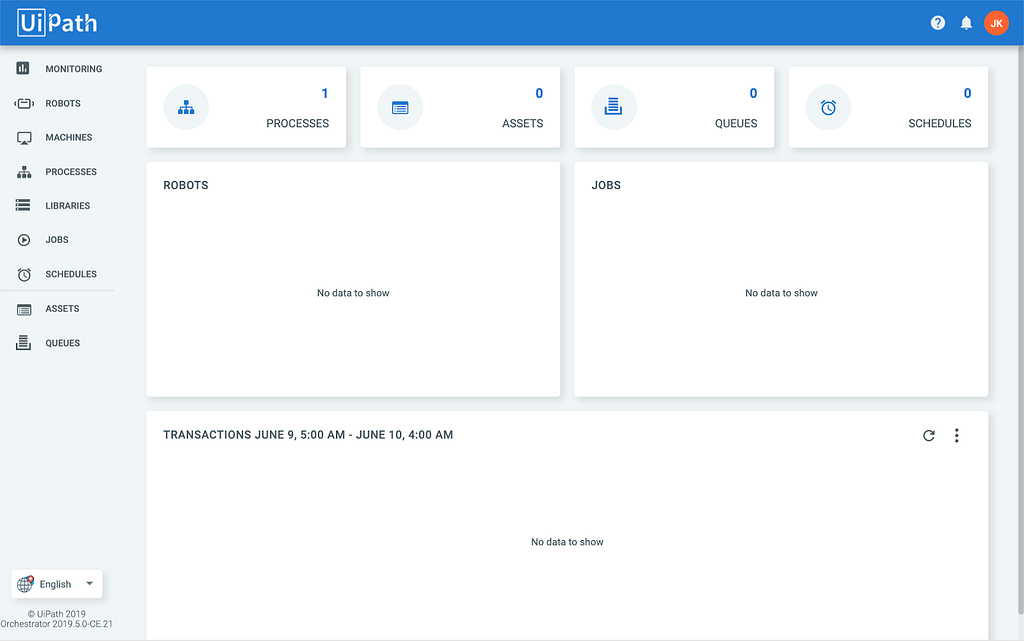Click the Jobs play icon in sidebar

coord(24,240)
